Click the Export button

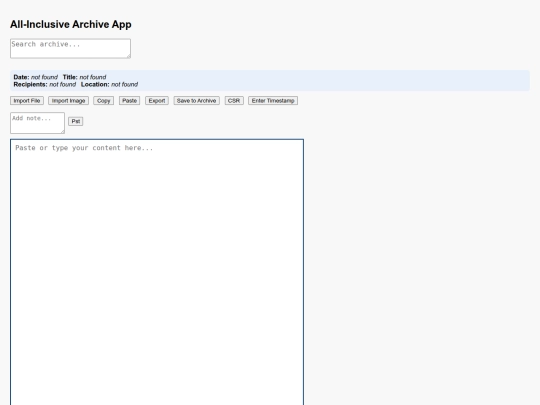point(157,101)
